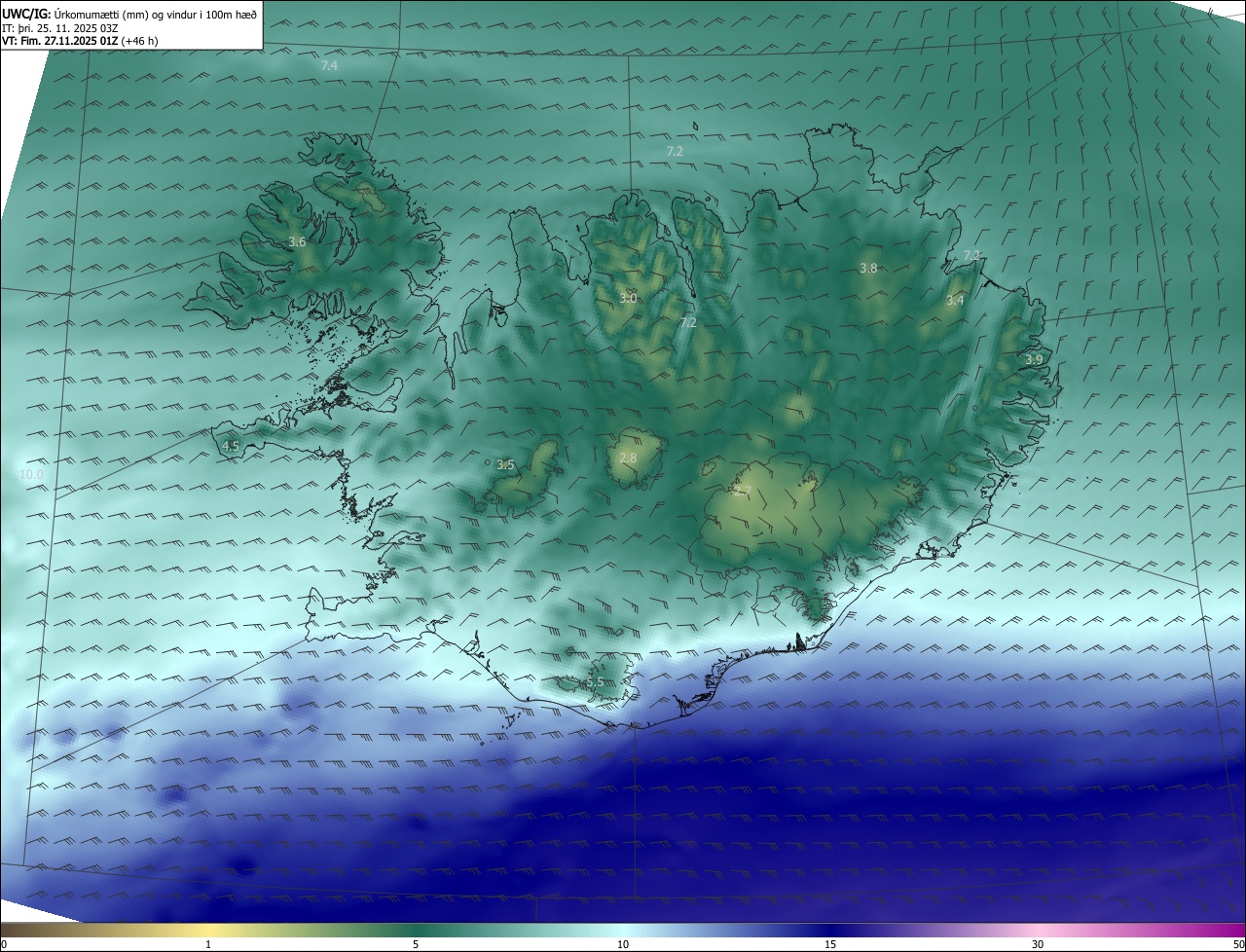
Task: Click the forecast offset '(+46 h)' in the header
Action: pyautogui.click(x=139, y=41)
